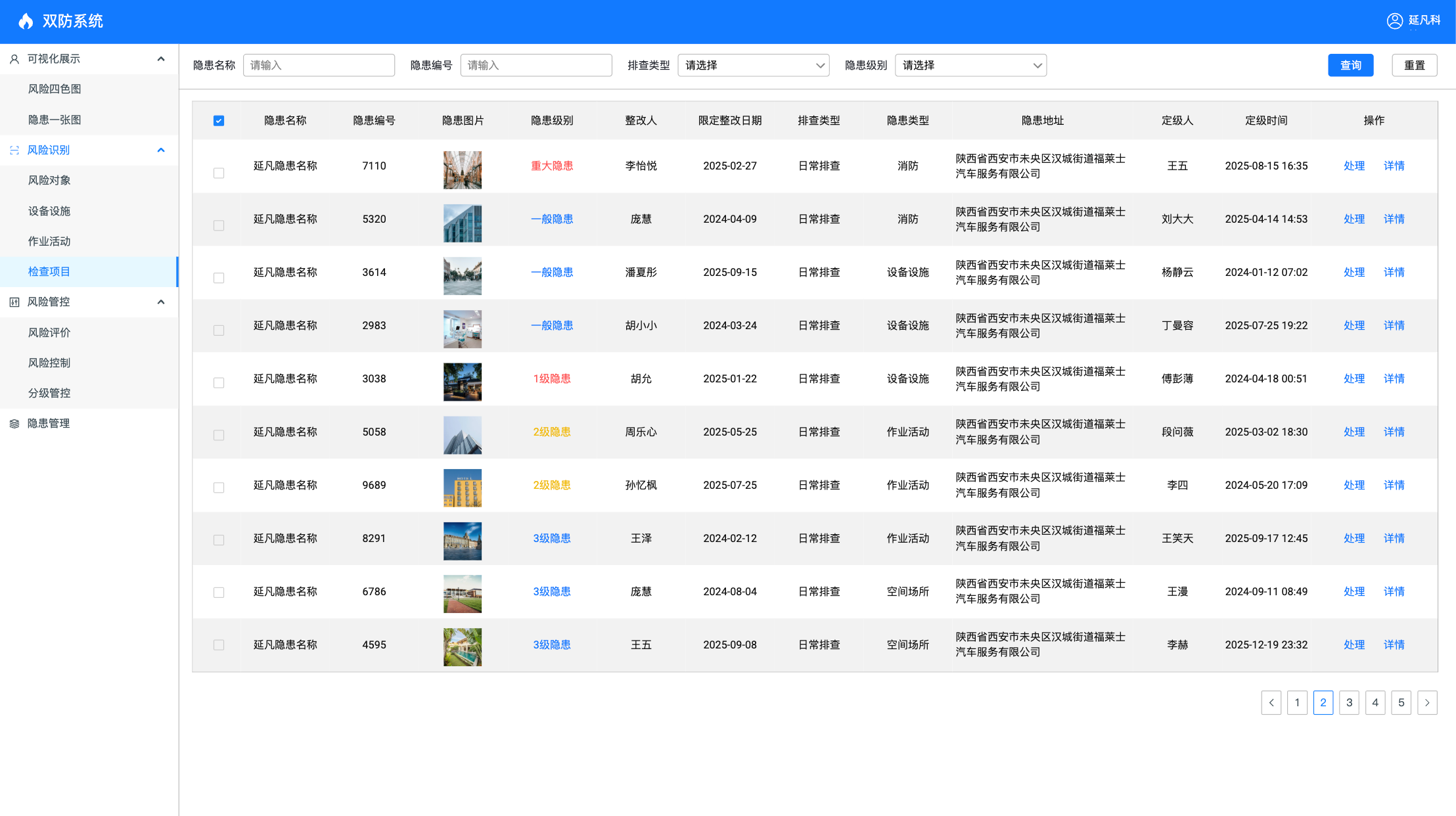This screenshot has width=1456, height=816.
Task: Open thumbnail image for code 9689
Action: coord(462,487)
